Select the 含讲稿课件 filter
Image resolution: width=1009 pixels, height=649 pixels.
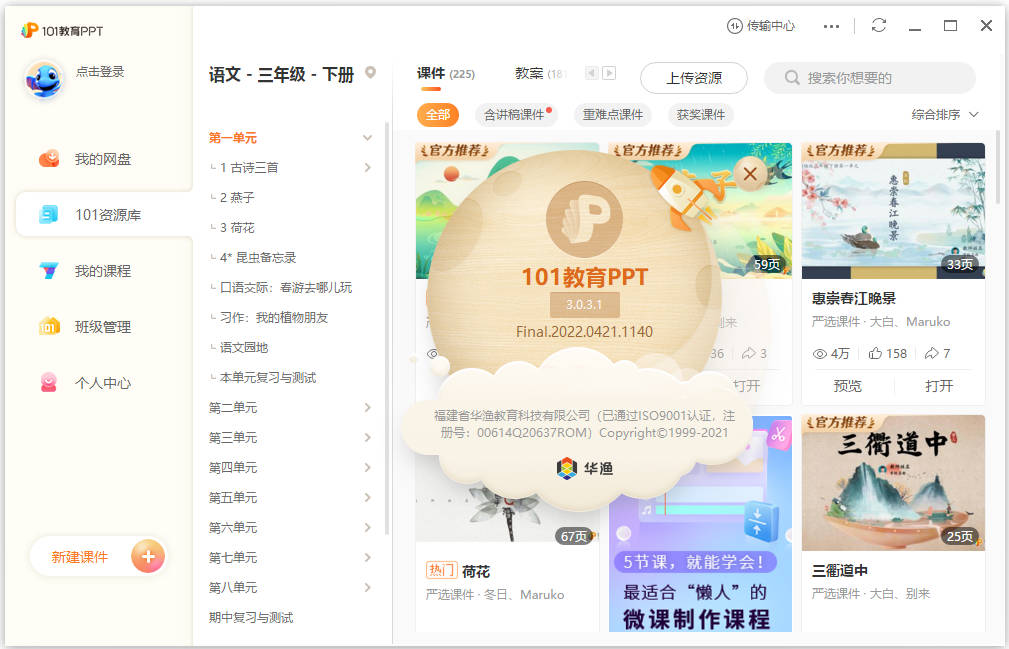click(x=517, y=115)
